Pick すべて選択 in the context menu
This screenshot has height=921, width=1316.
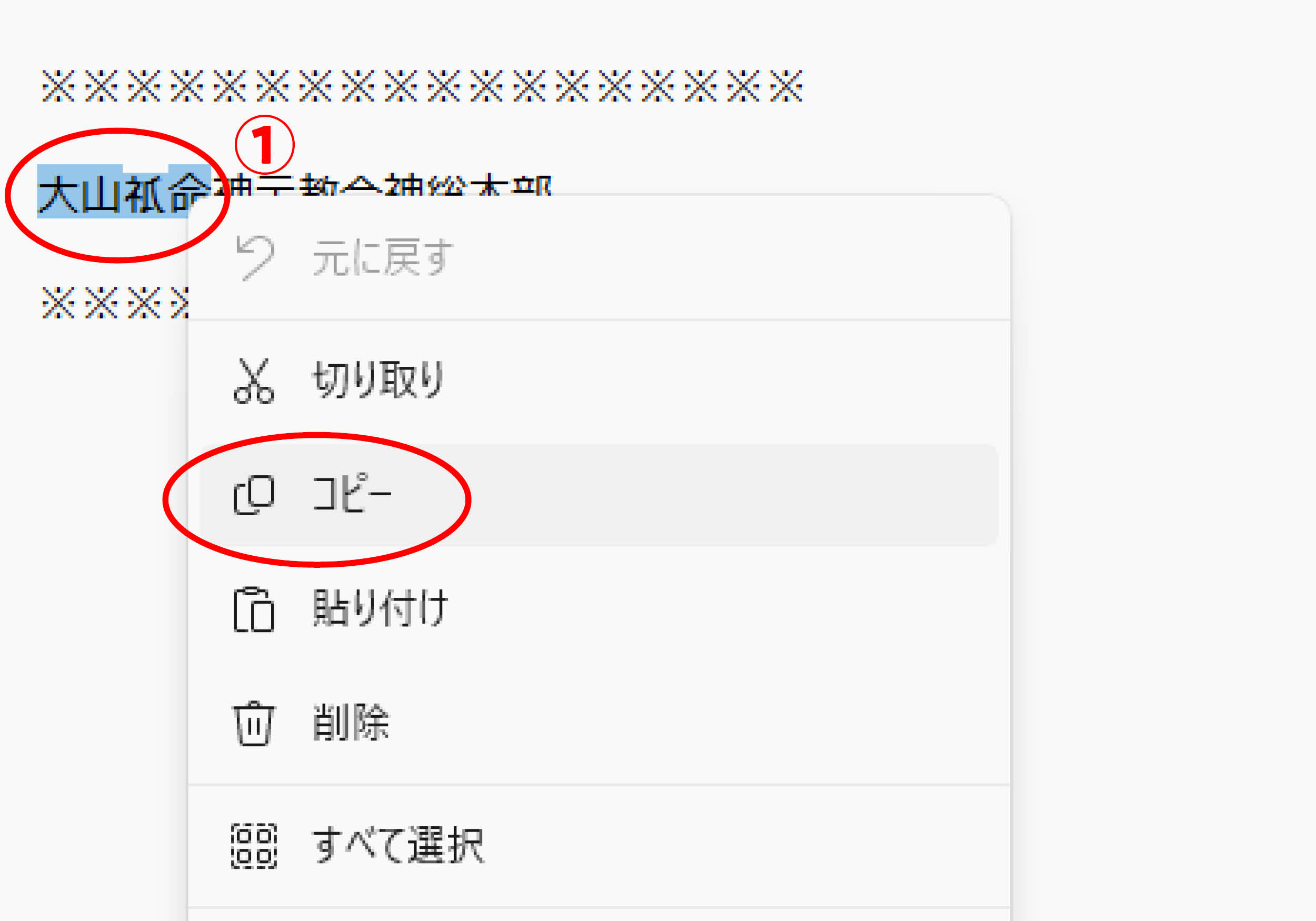(x=599, y=846)
